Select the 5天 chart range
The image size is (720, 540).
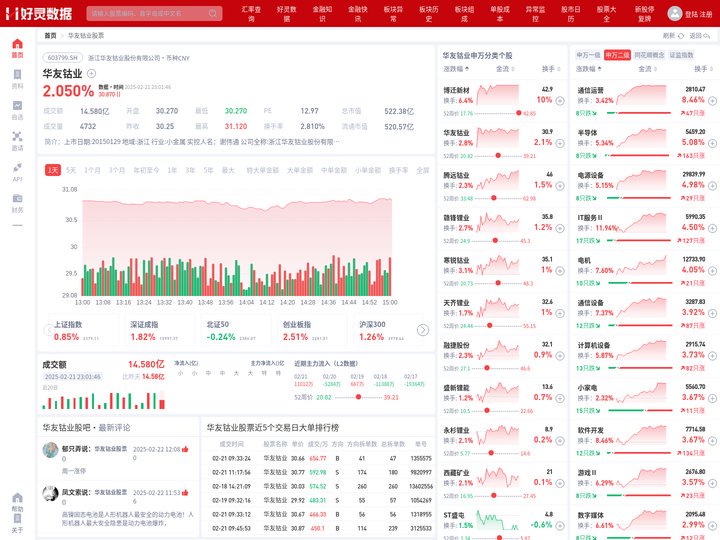(x=71, y=170)
